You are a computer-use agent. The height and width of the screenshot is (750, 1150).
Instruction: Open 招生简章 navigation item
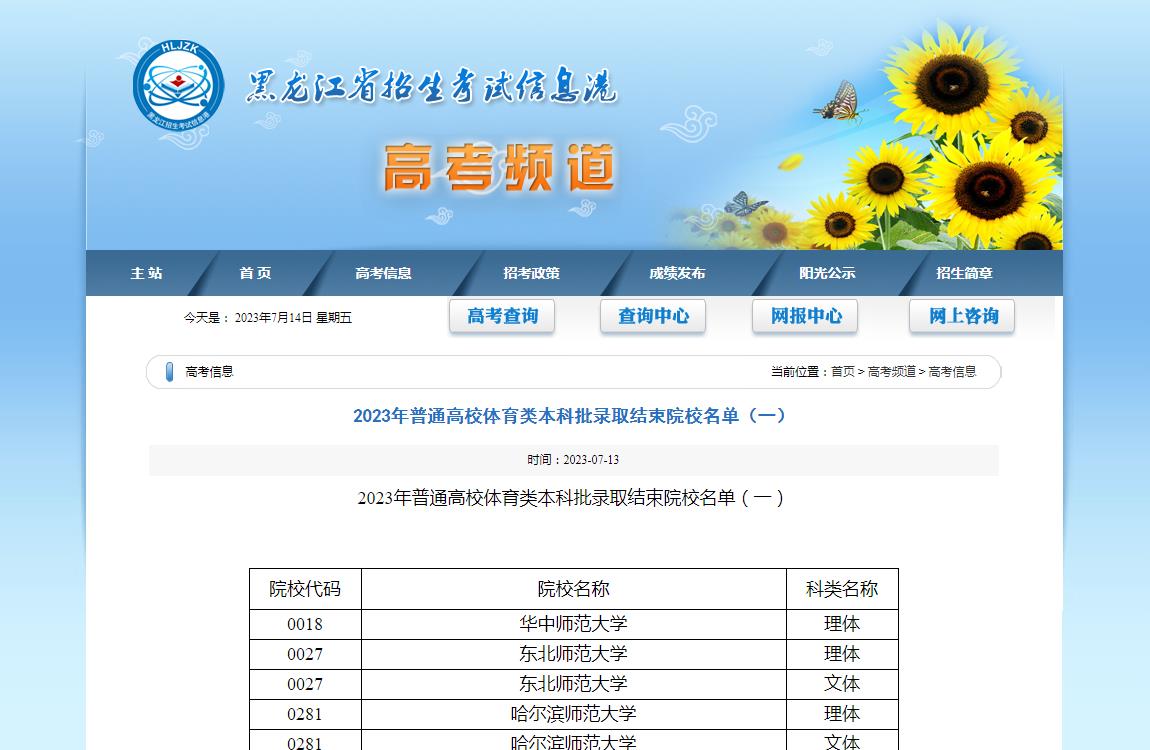coord(964,273)
